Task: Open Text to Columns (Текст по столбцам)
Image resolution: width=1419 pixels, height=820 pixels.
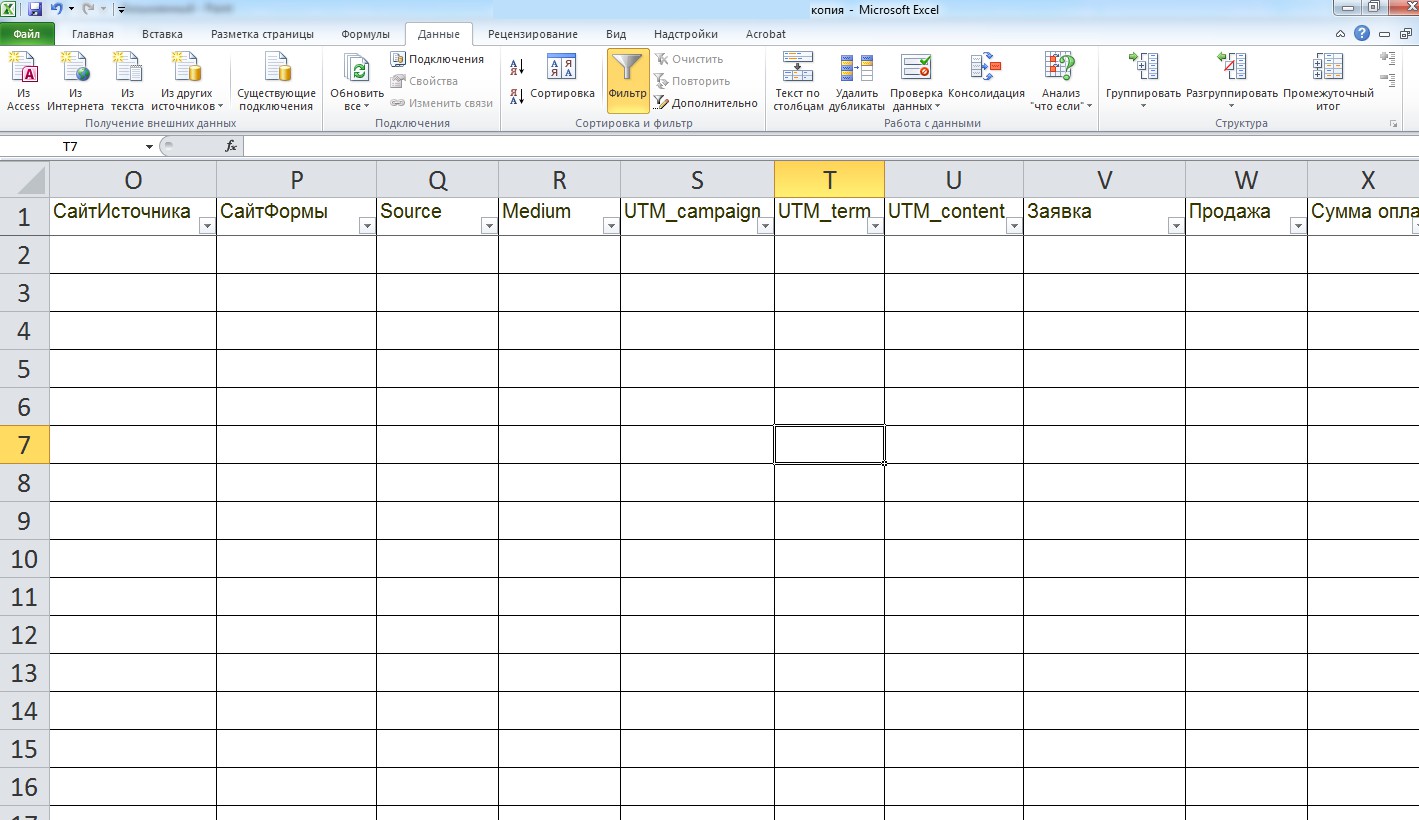Action: (798, 82)
